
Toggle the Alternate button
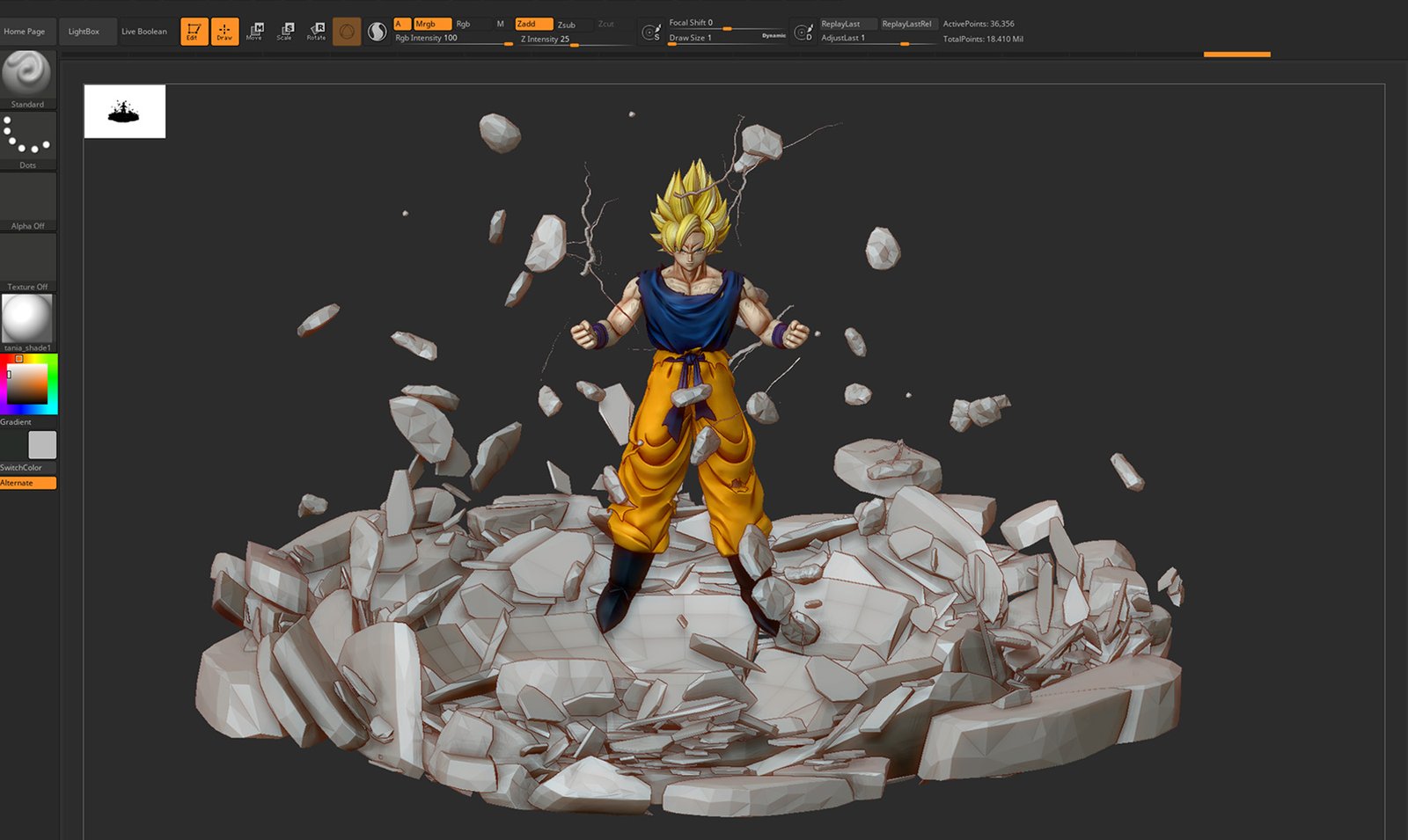click(28, 483)
